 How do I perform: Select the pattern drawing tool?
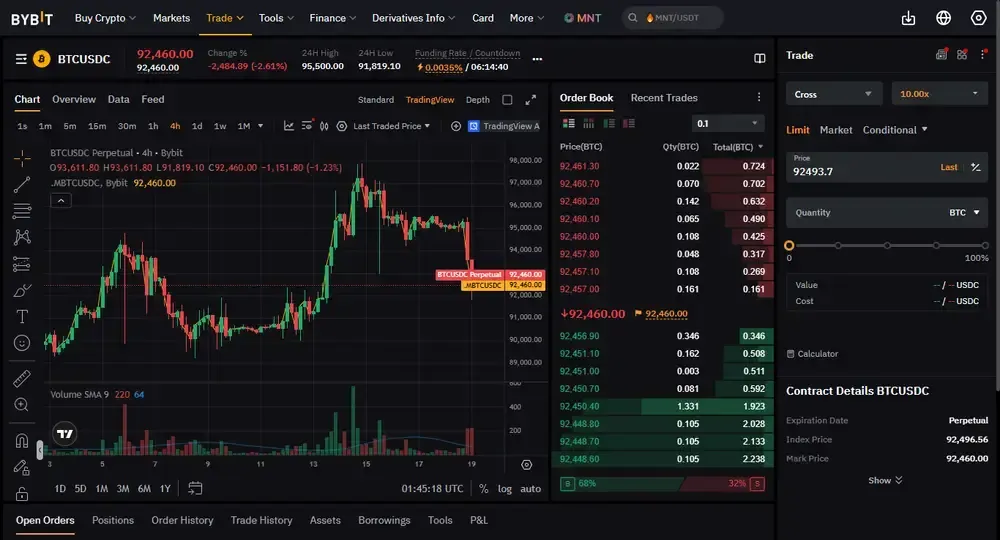(x=22, y=237)
